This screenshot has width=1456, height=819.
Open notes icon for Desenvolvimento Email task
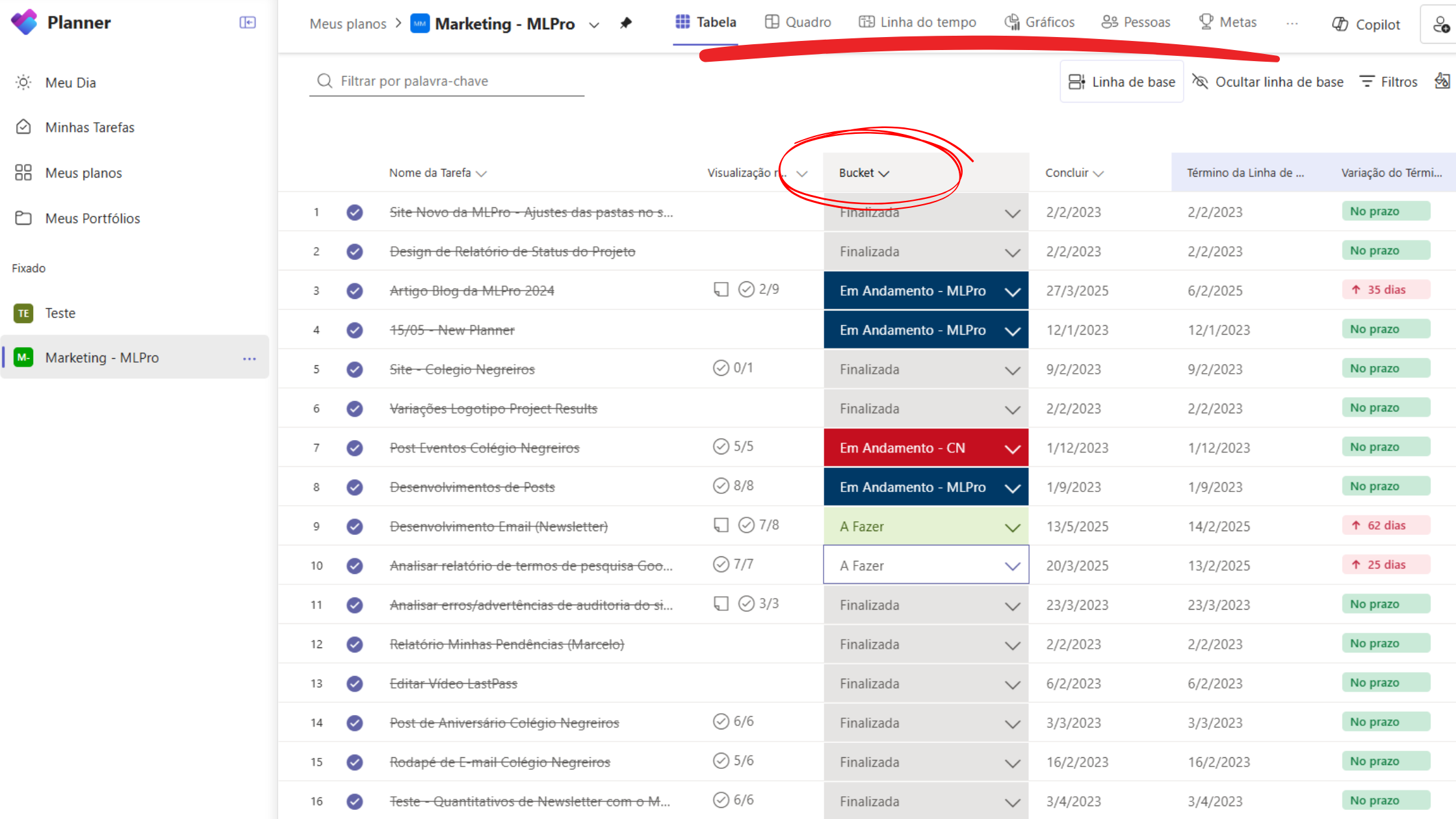point(721,525)
